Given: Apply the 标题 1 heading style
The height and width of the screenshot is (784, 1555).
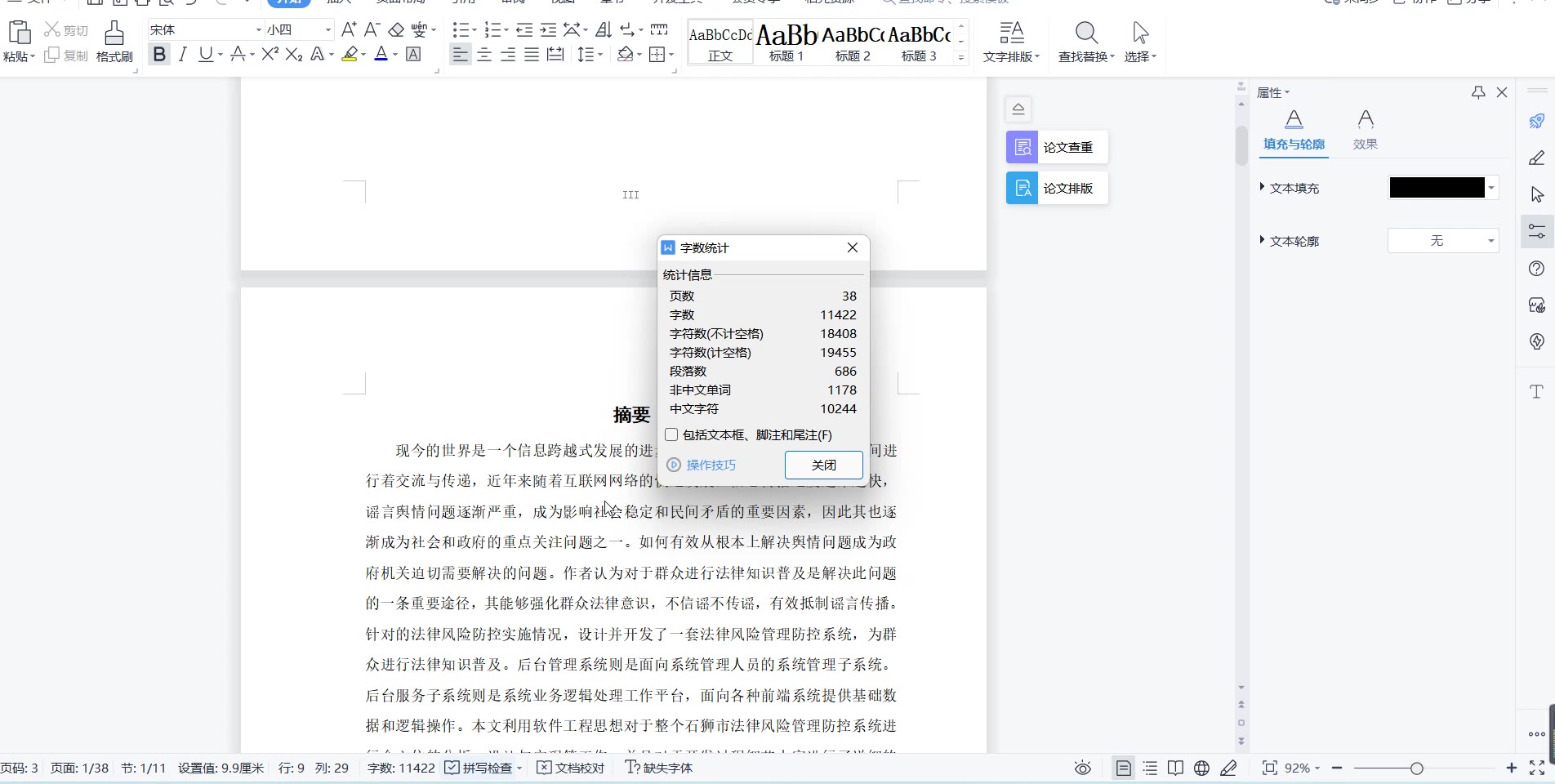Looking at the screenshot, I should pos(786,42).
